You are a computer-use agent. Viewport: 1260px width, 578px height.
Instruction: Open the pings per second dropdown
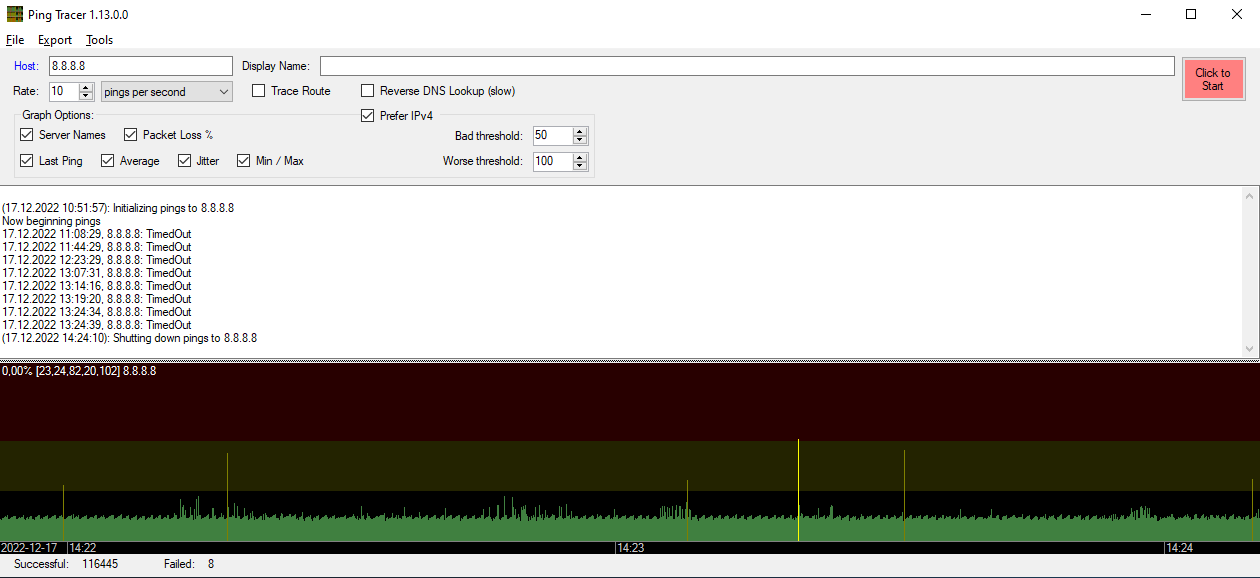[x=166, y=92]
